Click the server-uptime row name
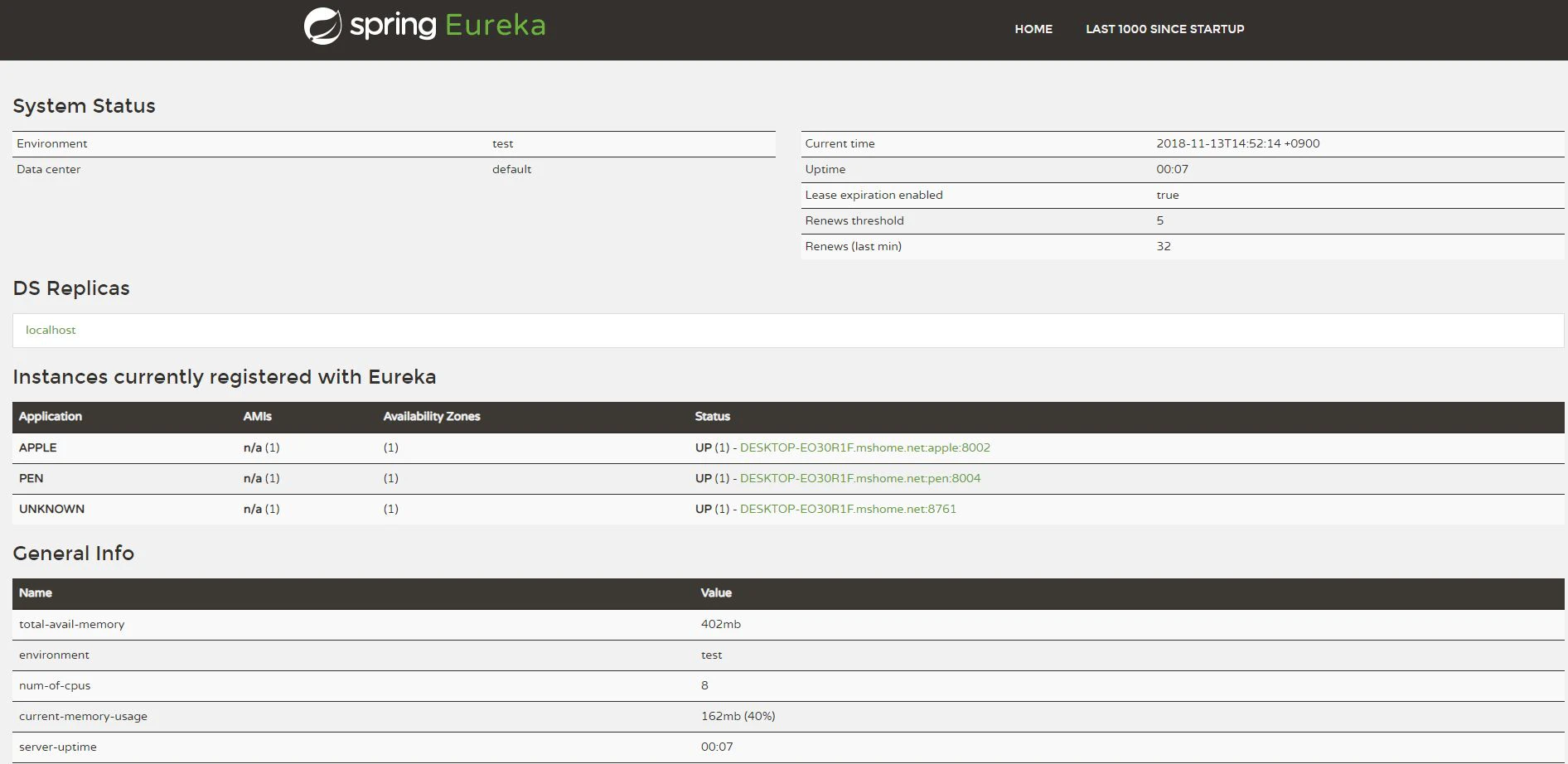This screenshot has width=1568, height=764. point(58,747)
